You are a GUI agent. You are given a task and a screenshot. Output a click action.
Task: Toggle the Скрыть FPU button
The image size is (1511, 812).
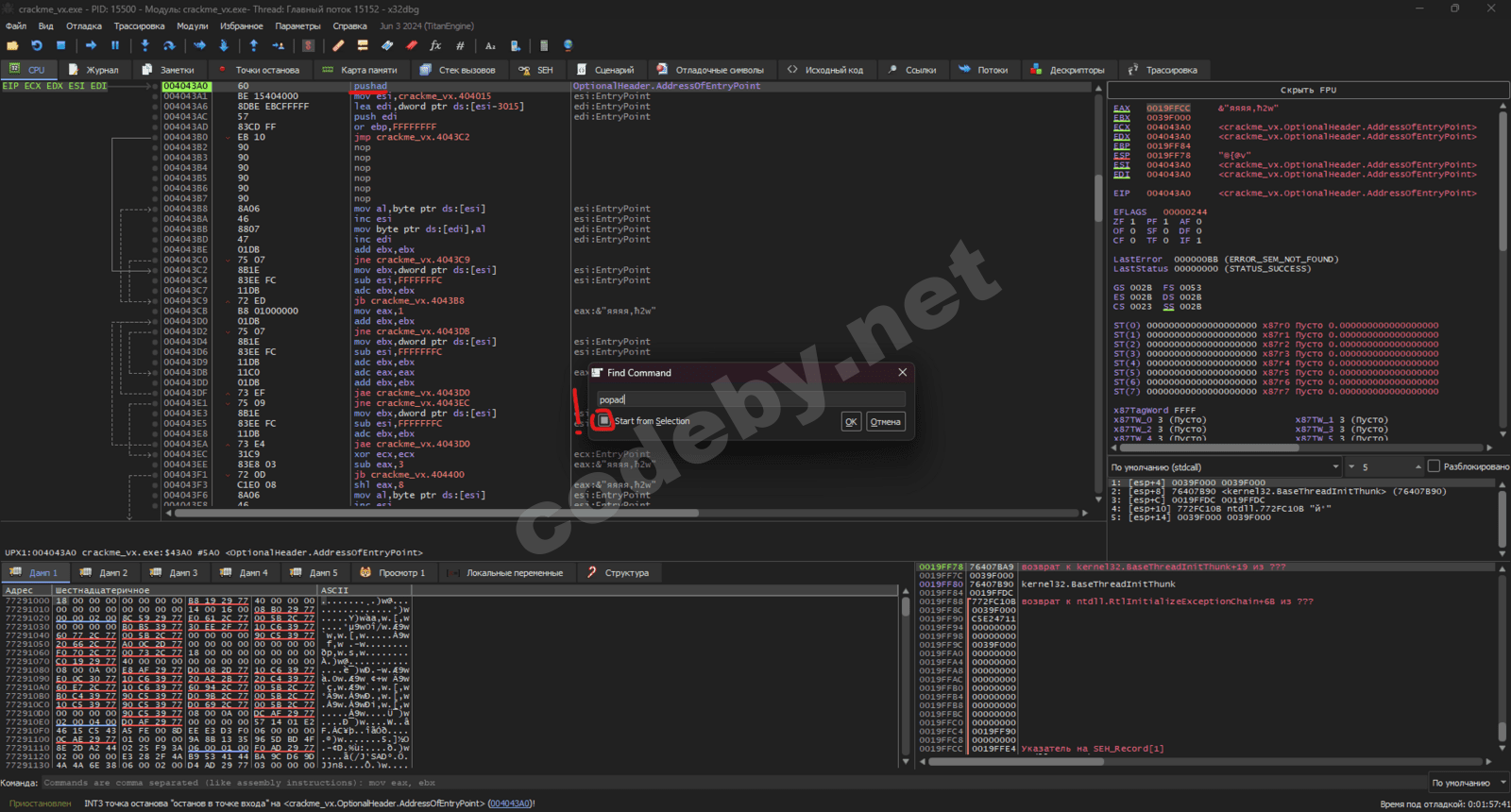coord(1308,90)
